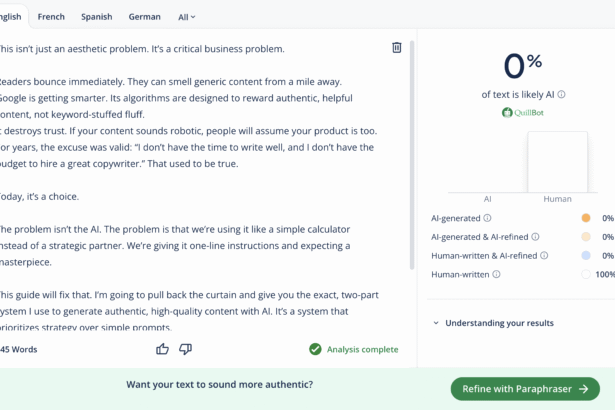Open info icon beside 'of text is likely AI'

[561, 95]
